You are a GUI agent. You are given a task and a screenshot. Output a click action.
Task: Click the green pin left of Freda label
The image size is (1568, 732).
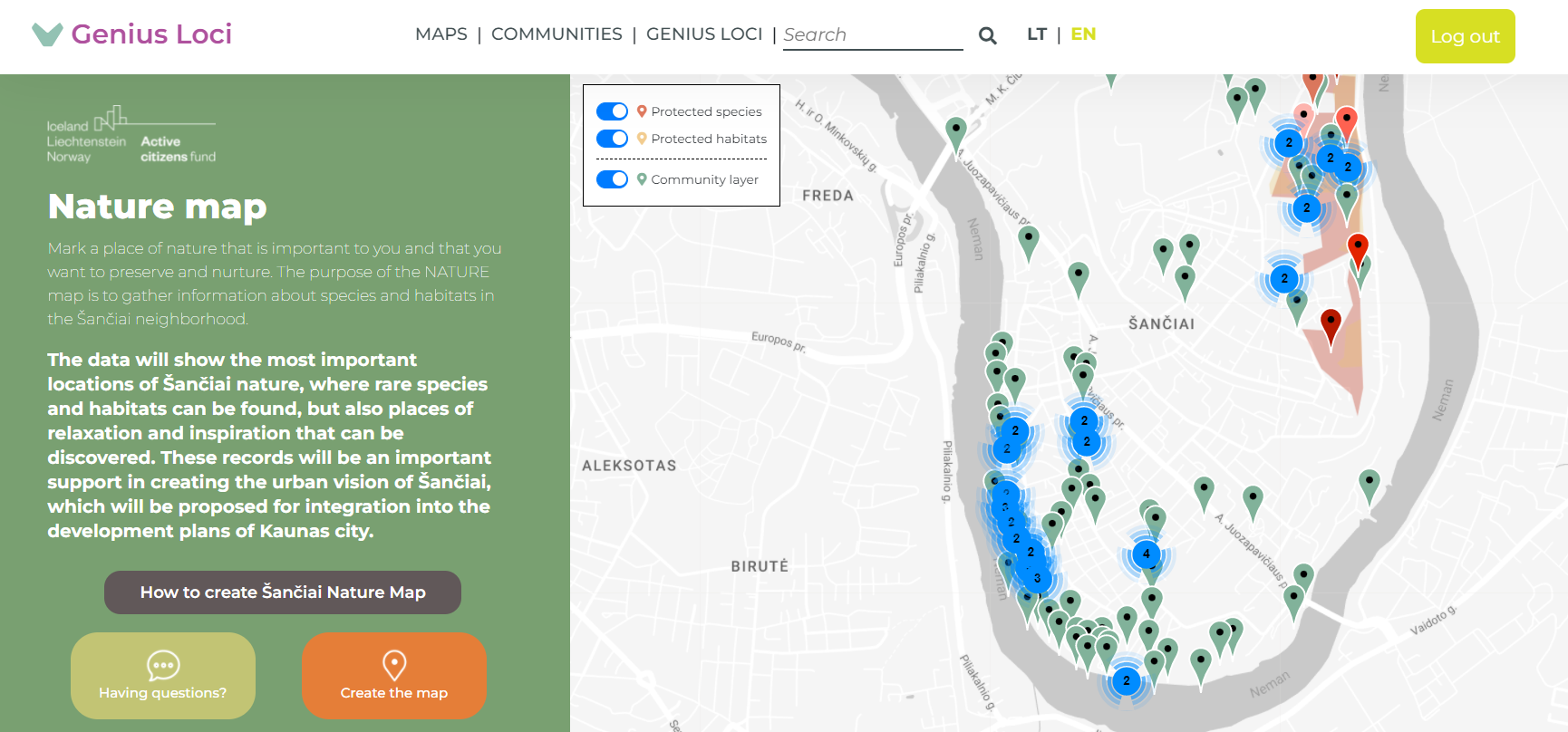(955, 131)
